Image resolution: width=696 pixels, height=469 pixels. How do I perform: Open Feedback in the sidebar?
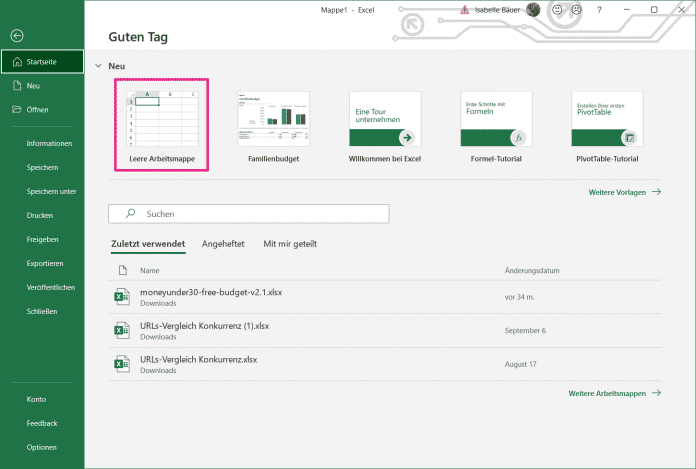(x=42, y=423)
